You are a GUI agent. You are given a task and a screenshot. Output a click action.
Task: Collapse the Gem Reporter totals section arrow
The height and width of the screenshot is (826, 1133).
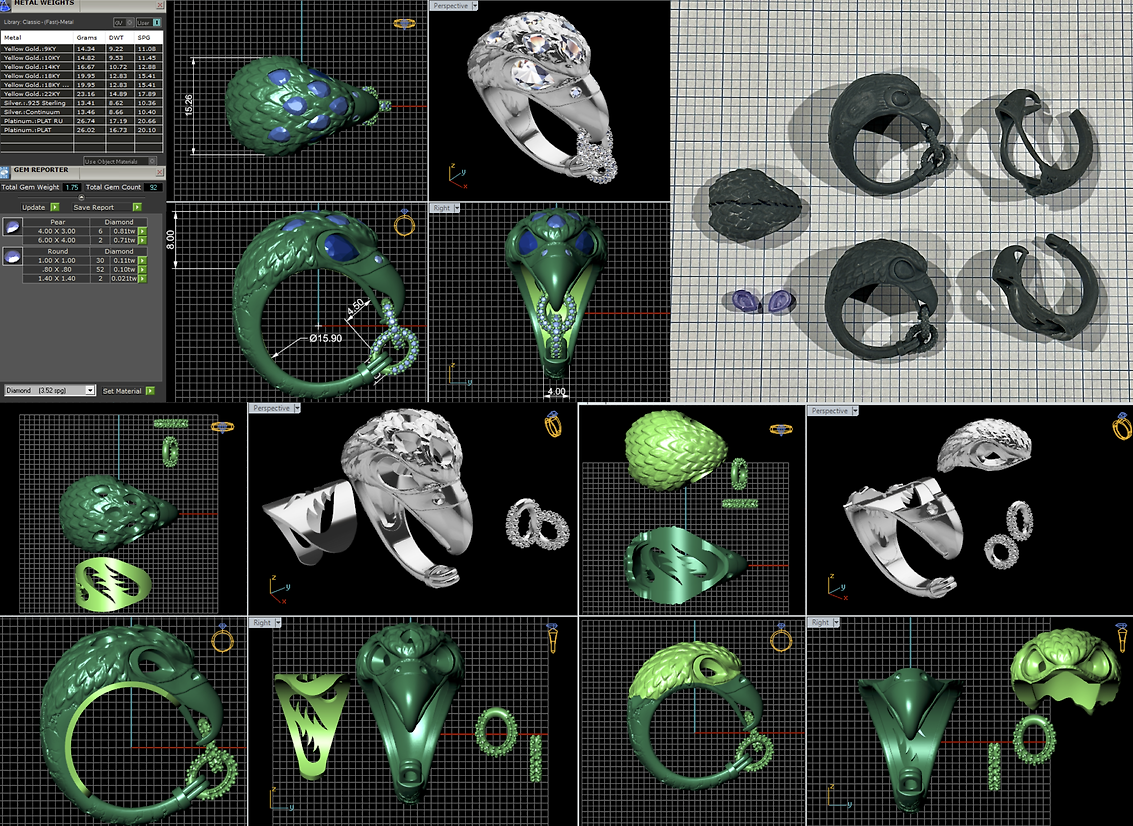tap(81, 198)
